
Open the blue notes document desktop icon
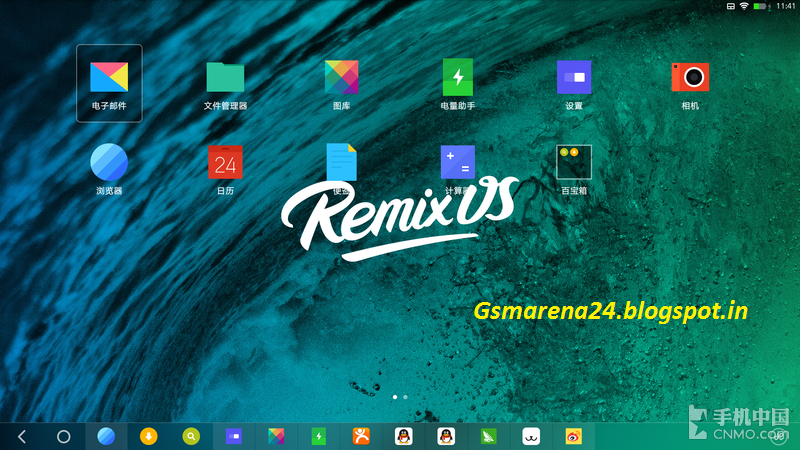(341, 162)
